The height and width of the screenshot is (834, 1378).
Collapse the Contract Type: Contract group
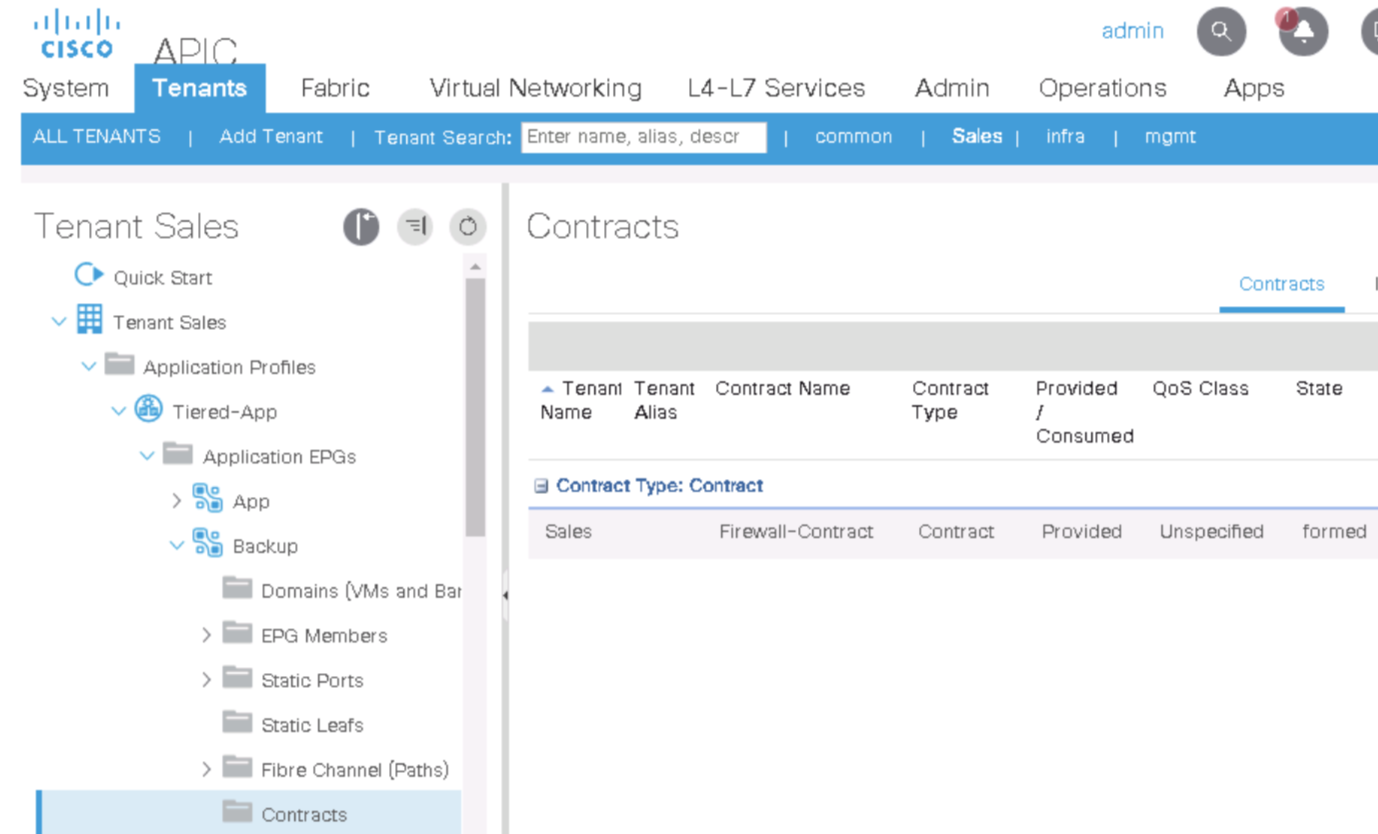pyautogui.click(x=541, y=486)
